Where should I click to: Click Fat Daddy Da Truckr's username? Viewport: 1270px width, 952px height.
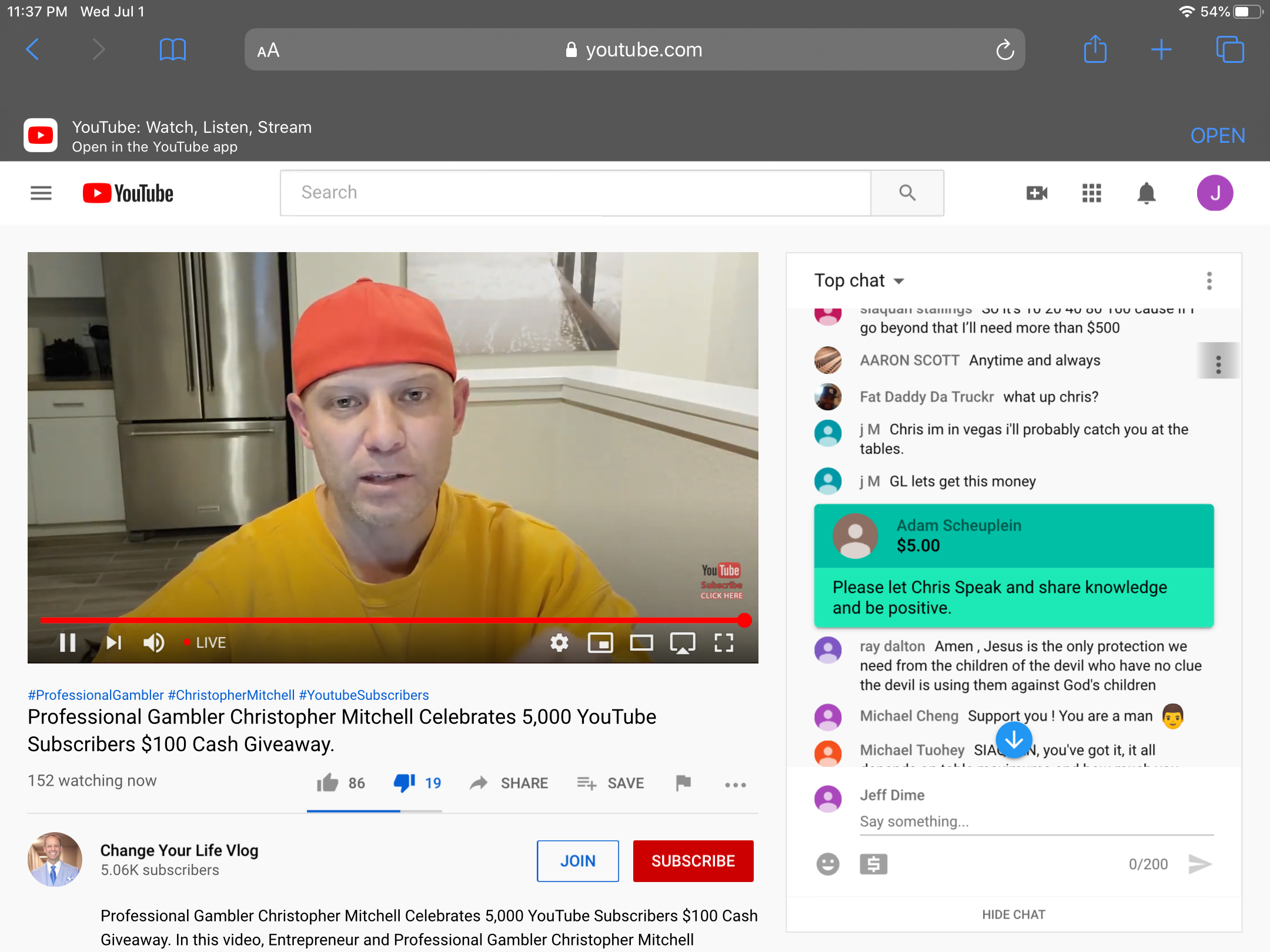tap(927, 397)
